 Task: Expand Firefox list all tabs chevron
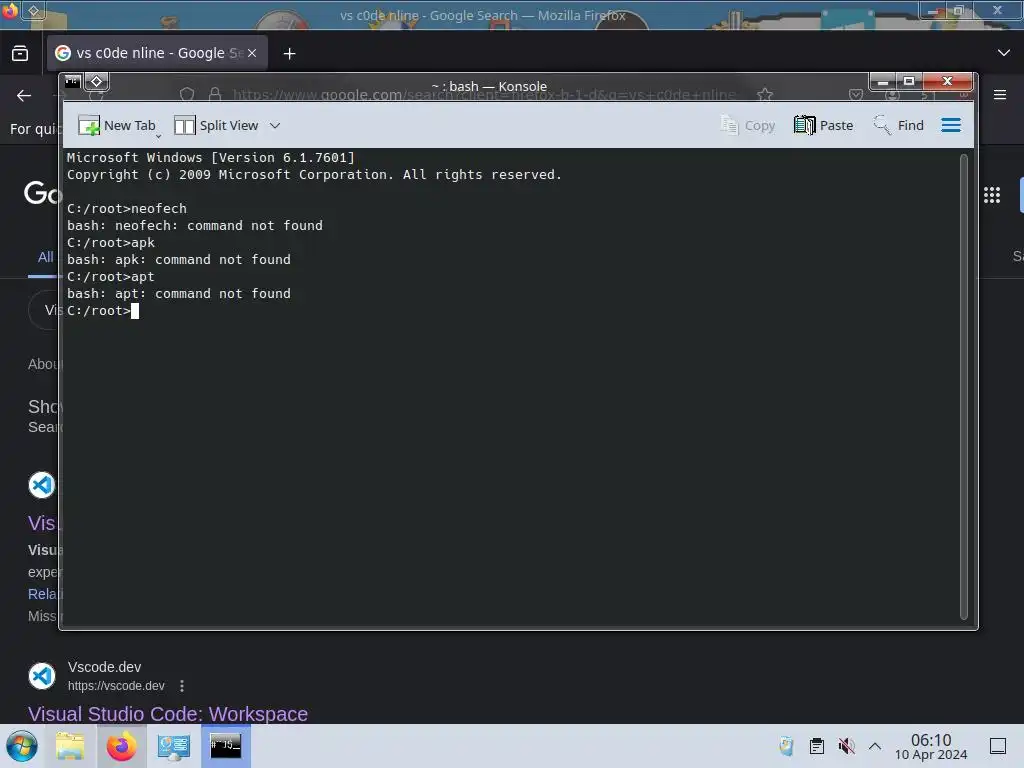coord(1004,53)
